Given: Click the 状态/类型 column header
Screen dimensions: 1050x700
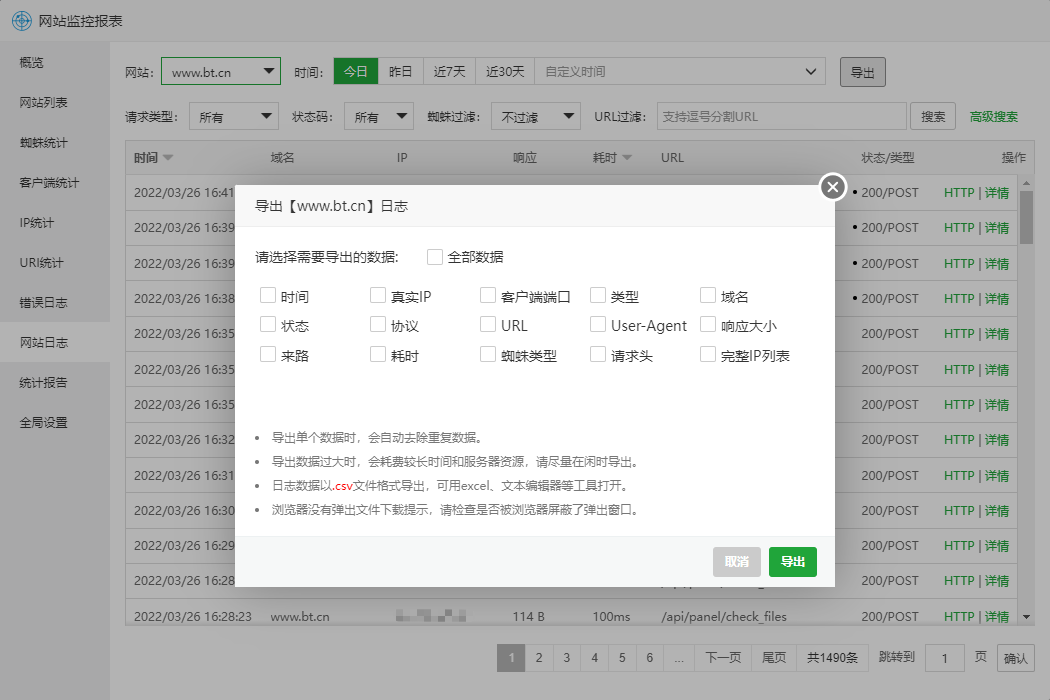Looking at the screenshot, I should [x=888, y=158].
